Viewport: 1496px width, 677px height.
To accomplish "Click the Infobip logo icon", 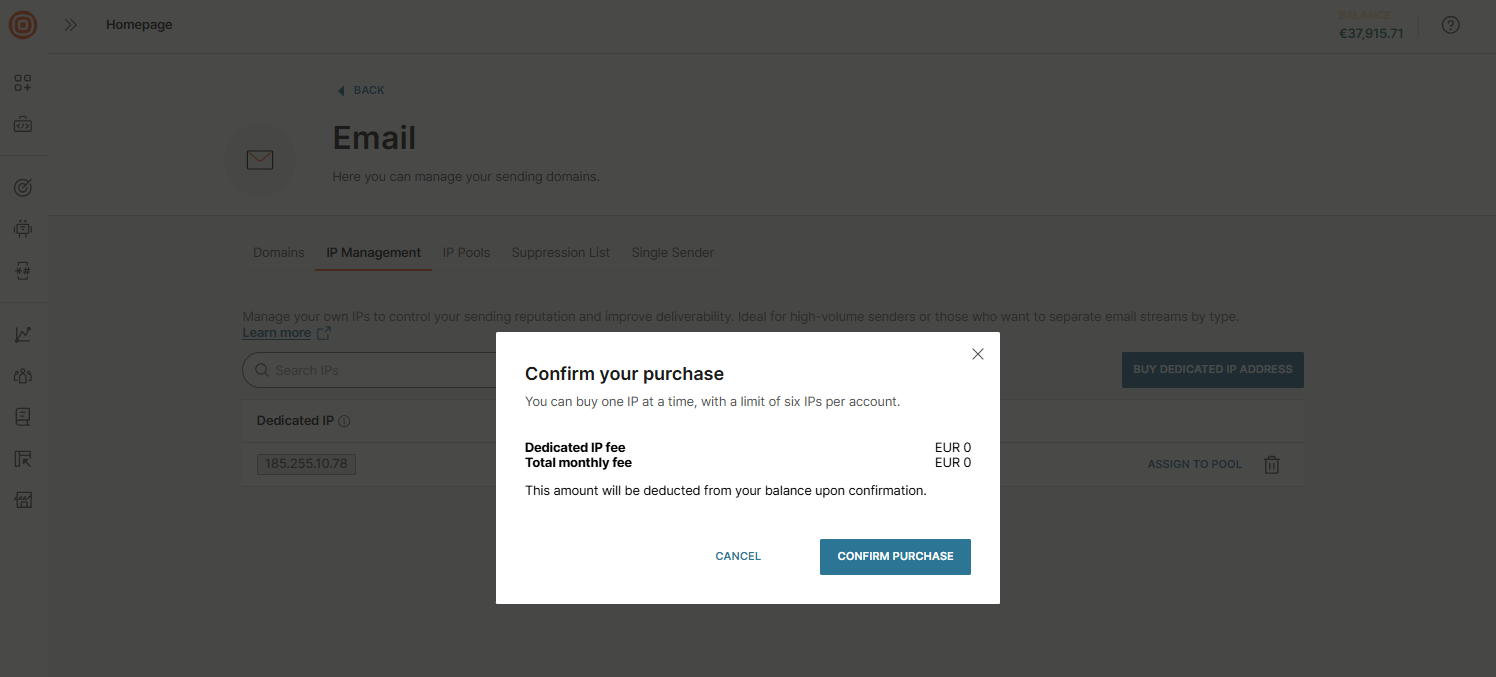I will [22, 25].
